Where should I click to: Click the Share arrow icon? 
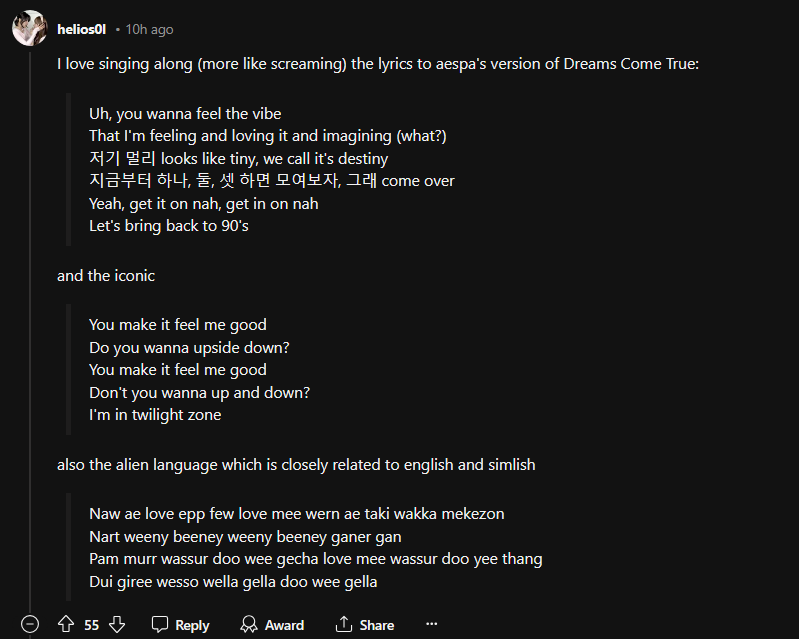pos(344,624)
